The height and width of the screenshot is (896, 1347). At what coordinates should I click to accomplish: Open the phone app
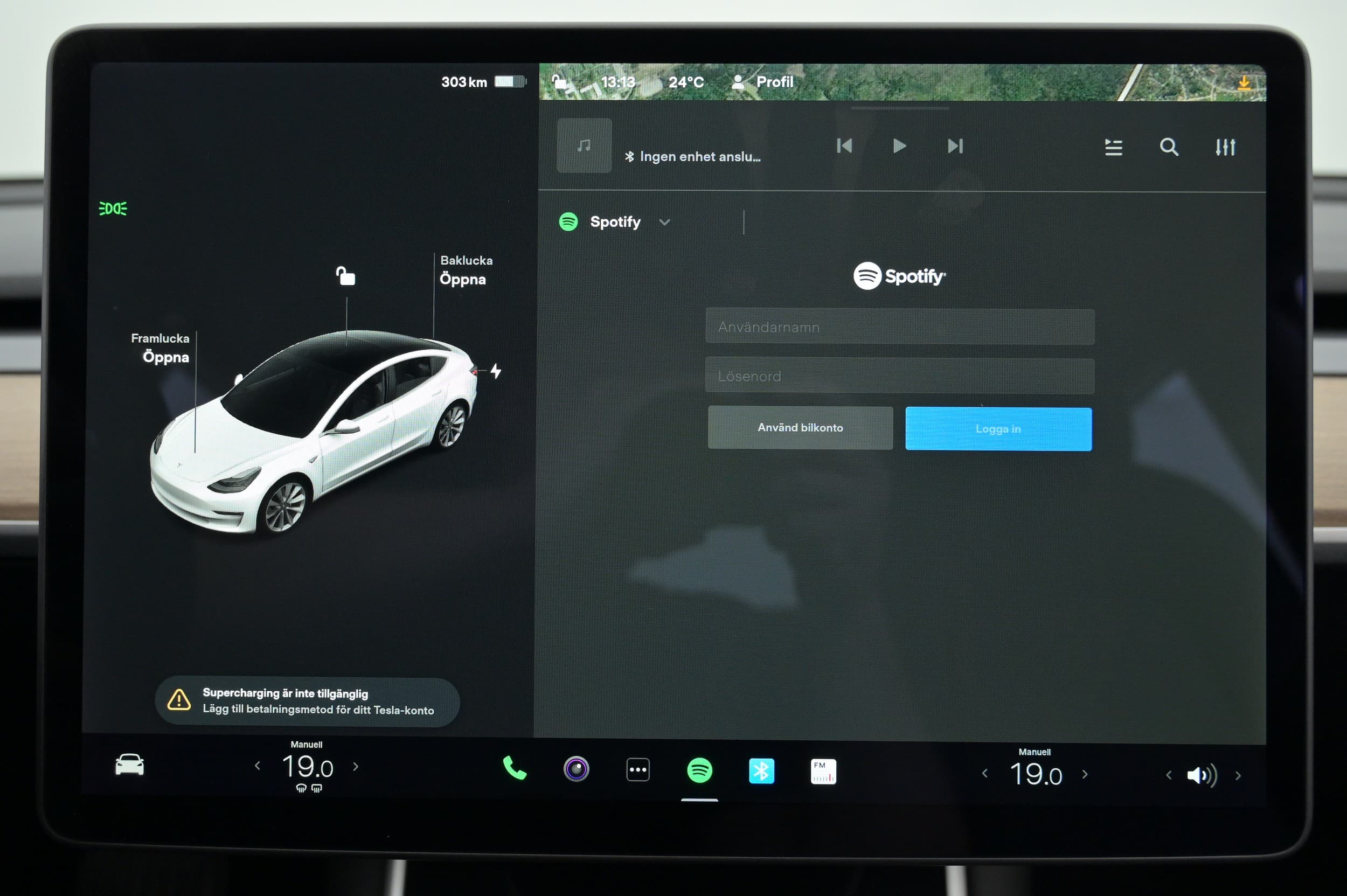[x=515, y=768]
